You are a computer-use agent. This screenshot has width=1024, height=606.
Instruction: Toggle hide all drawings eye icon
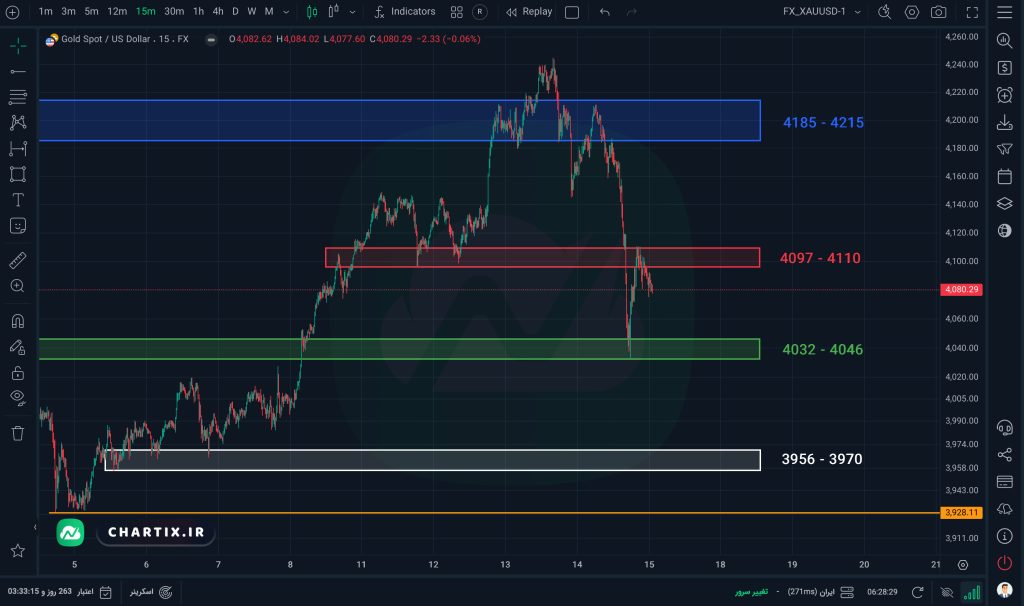(x=17, y=397)
